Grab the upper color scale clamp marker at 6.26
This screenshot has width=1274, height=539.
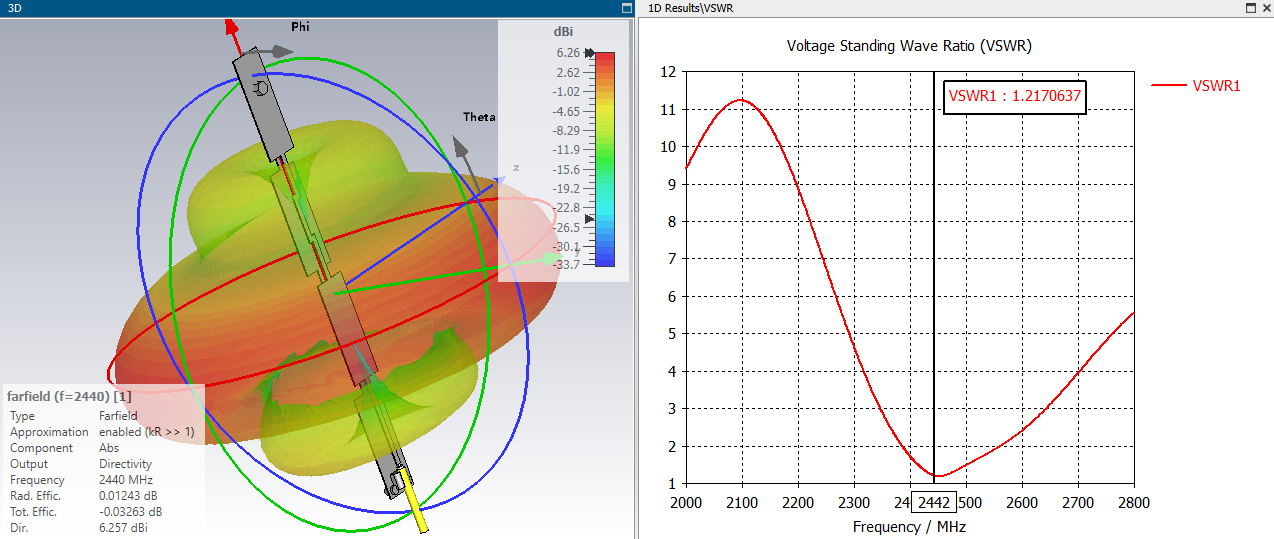pyautogui.click(x=589, y=53)
